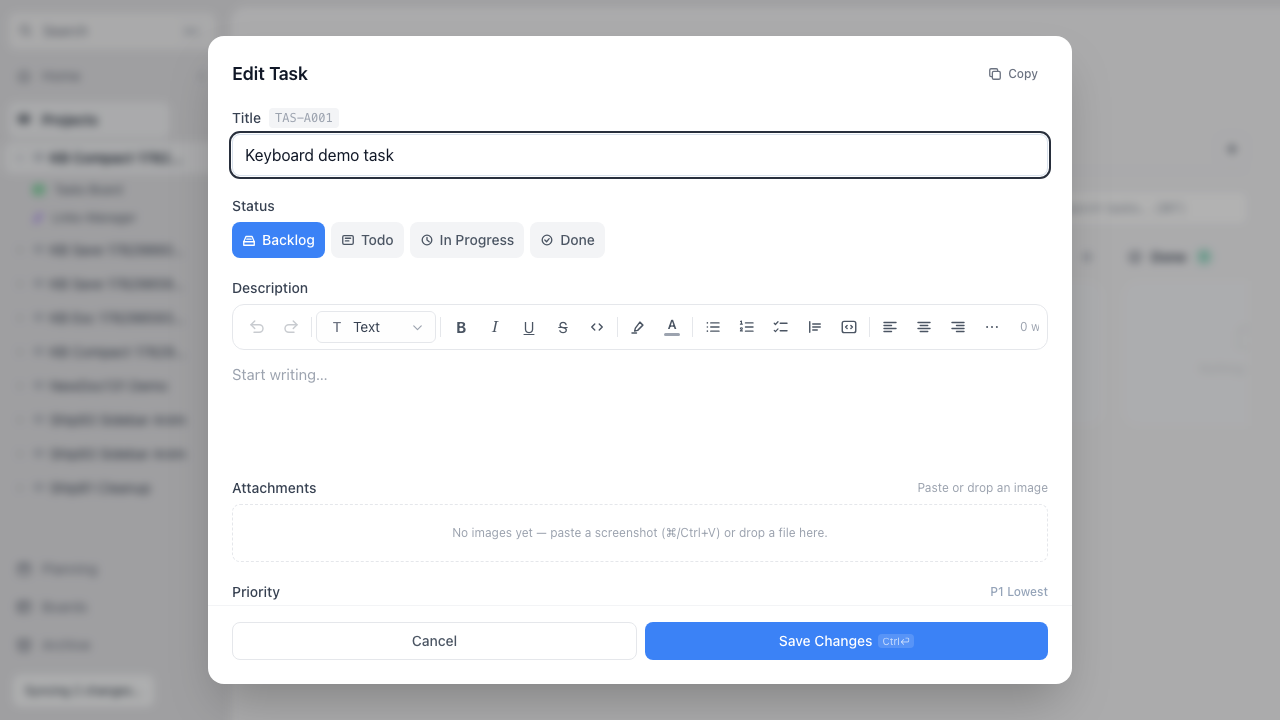The image size is (1280, 720).
Task: Insert a code block
Action: pos(849,327)
